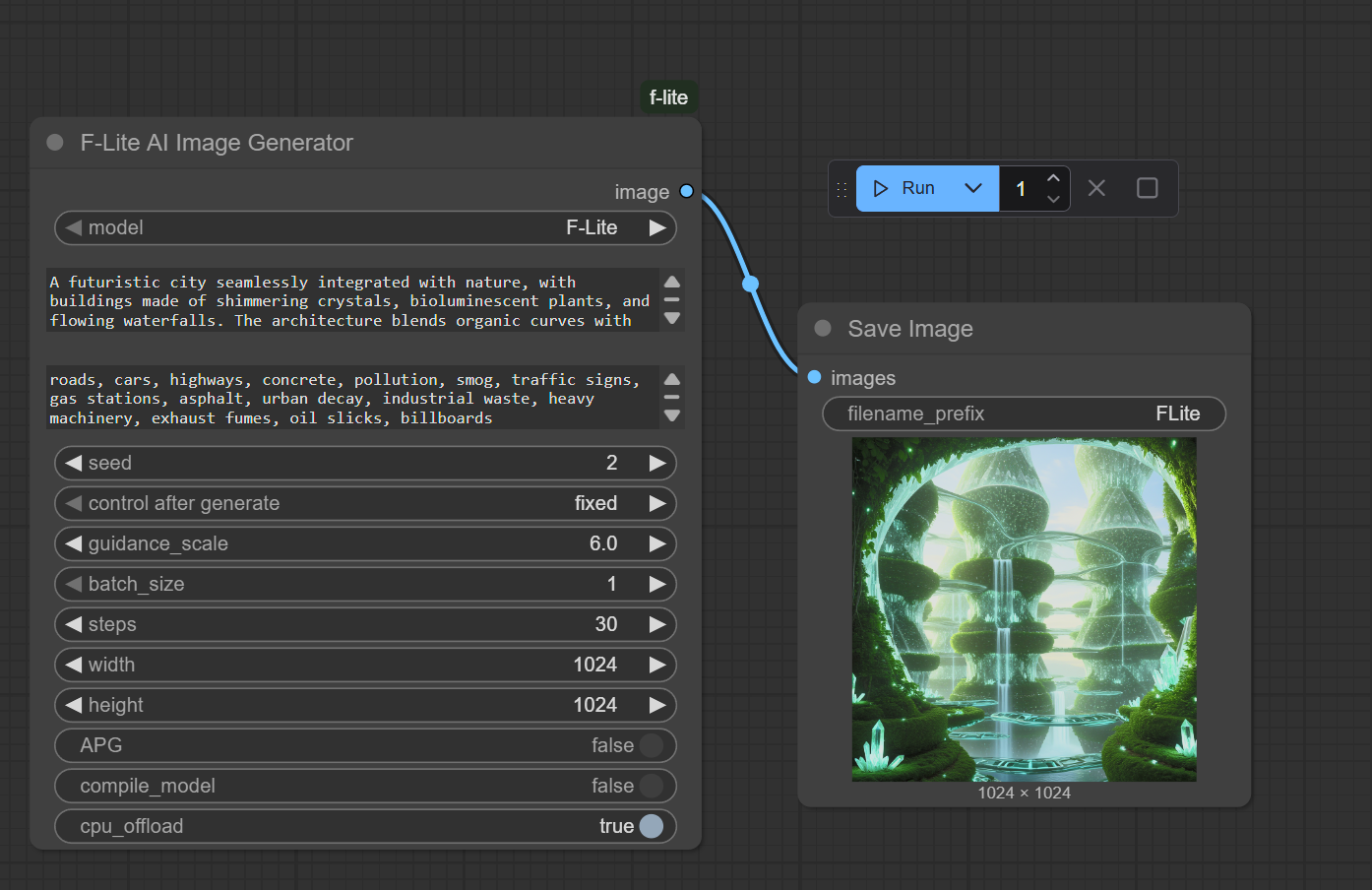Viewport: 1372px width, 890px height.
Task: Decrease the run batch count
Action: pyautogui.click(x=1053, y=199)
